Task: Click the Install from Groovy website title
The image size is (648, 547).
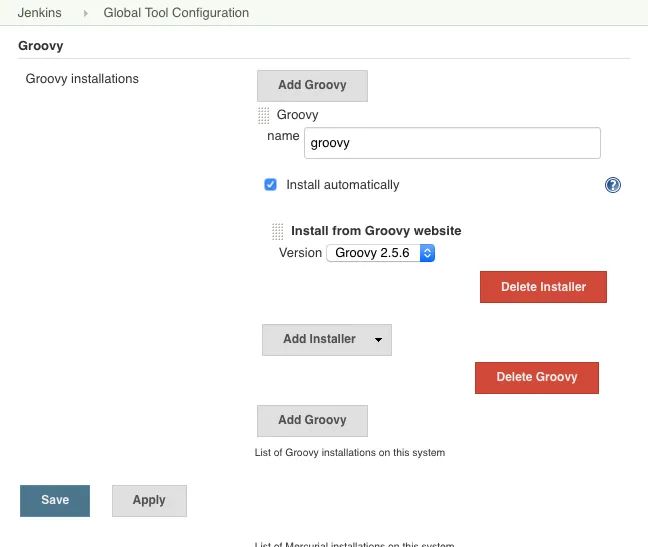Action: pyautogui.click(x=376, y=231)
